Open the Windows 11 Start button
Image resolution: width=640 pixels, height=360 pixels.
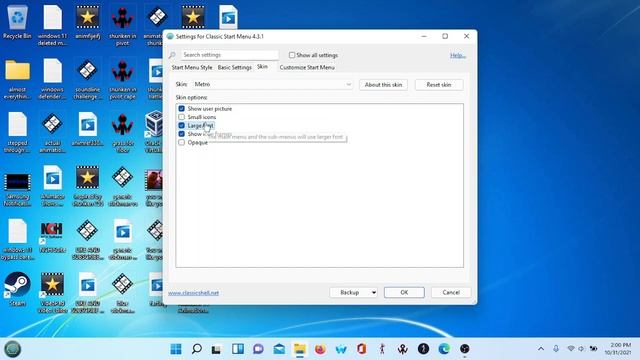coord(176,349)
